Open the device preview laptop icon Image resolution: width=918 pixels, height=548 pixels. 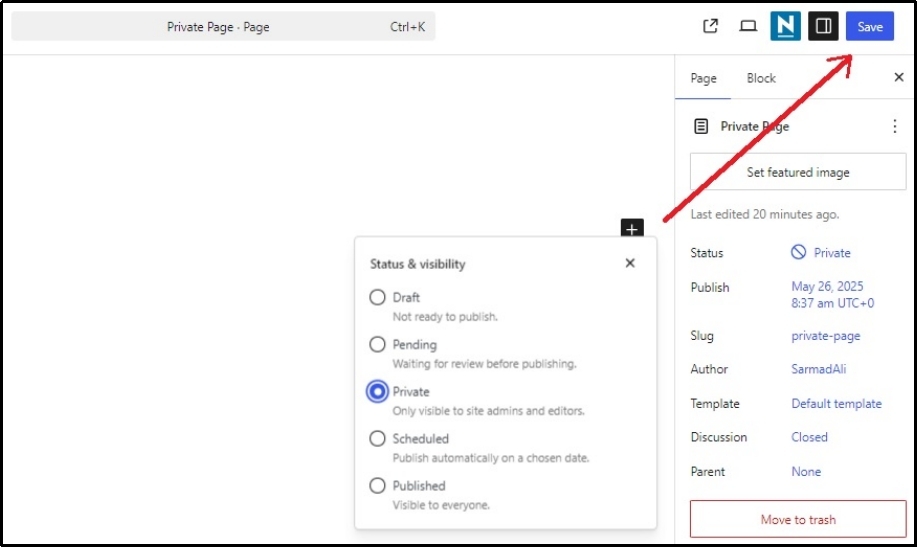point(748,26)
